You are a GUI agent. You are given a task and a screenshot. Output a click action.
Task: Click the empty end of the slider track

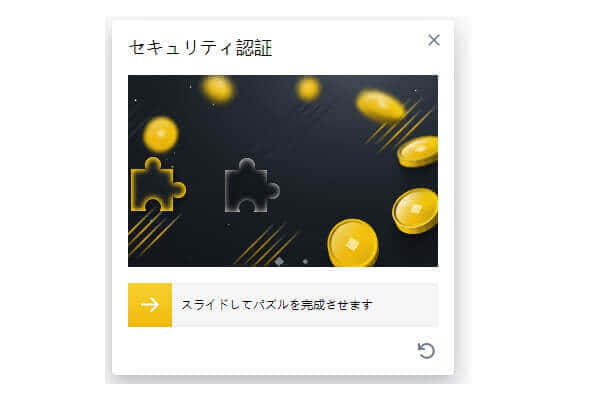[406, 305]
